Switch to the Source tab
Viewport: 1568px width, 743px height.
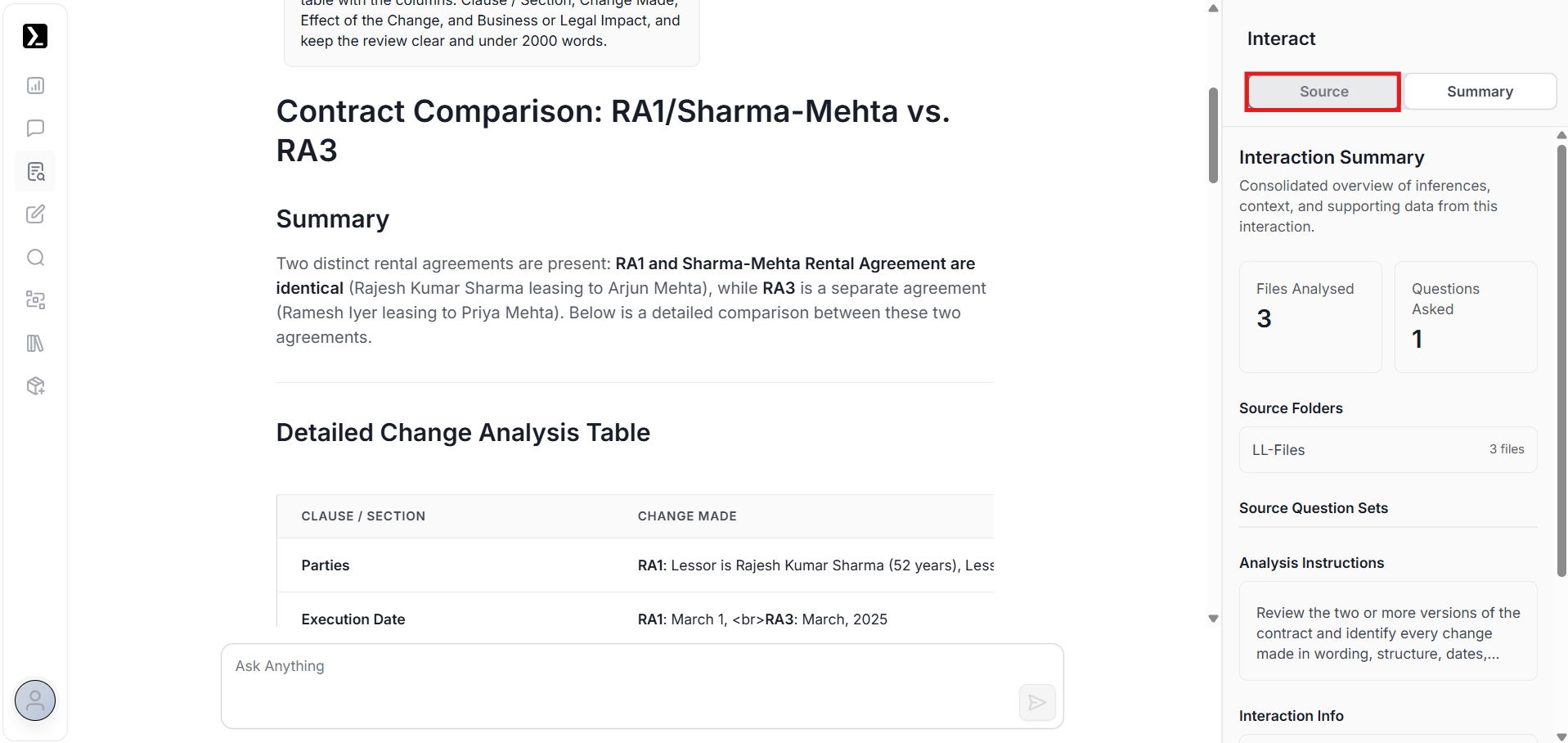1323,92
